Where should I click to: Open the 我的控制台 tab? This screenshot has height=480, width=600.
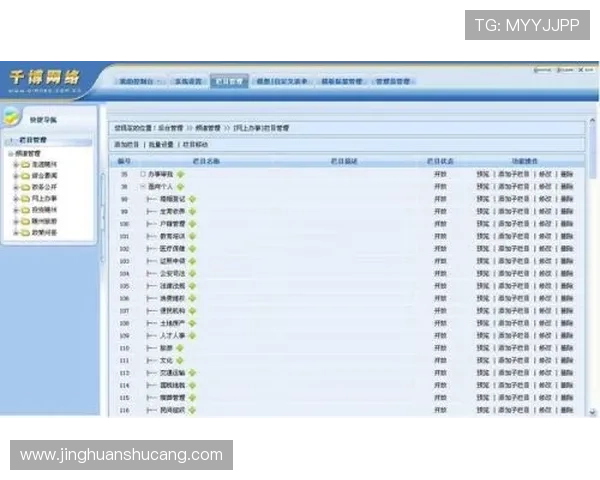[x=139, y=82]
